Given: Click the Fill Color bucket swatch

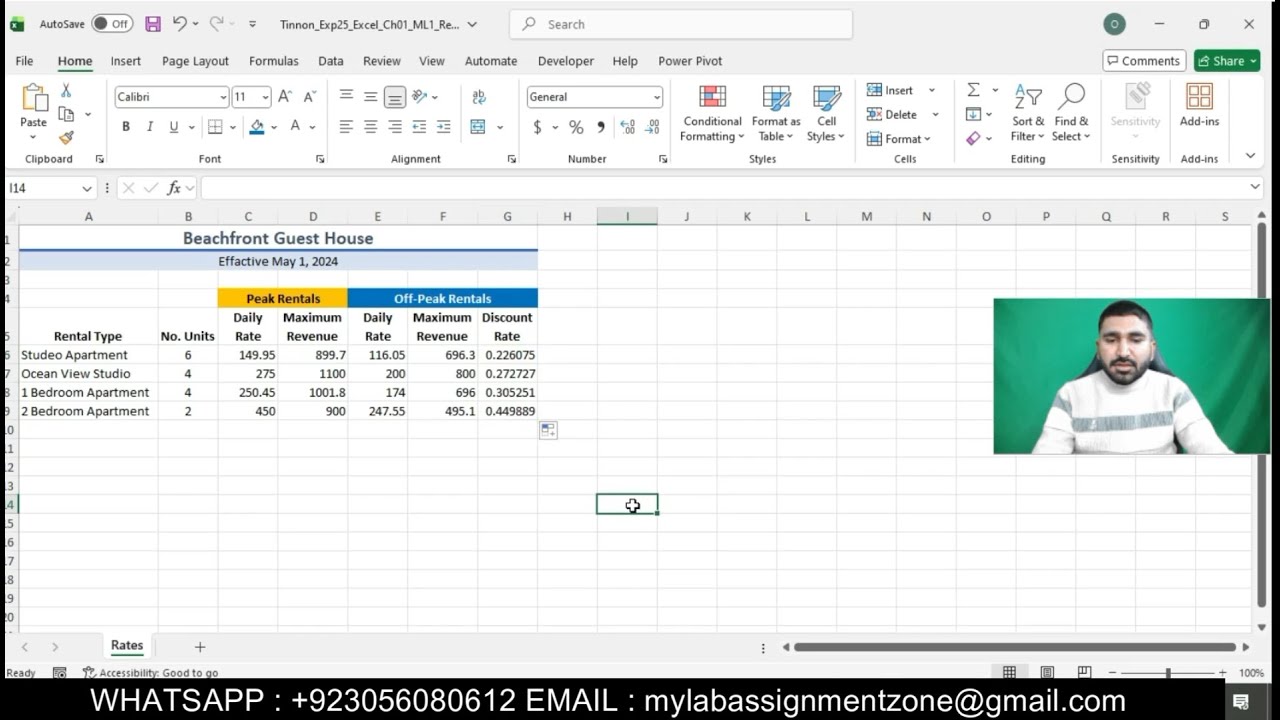Looking at the screenshot, I should [257, 127].
